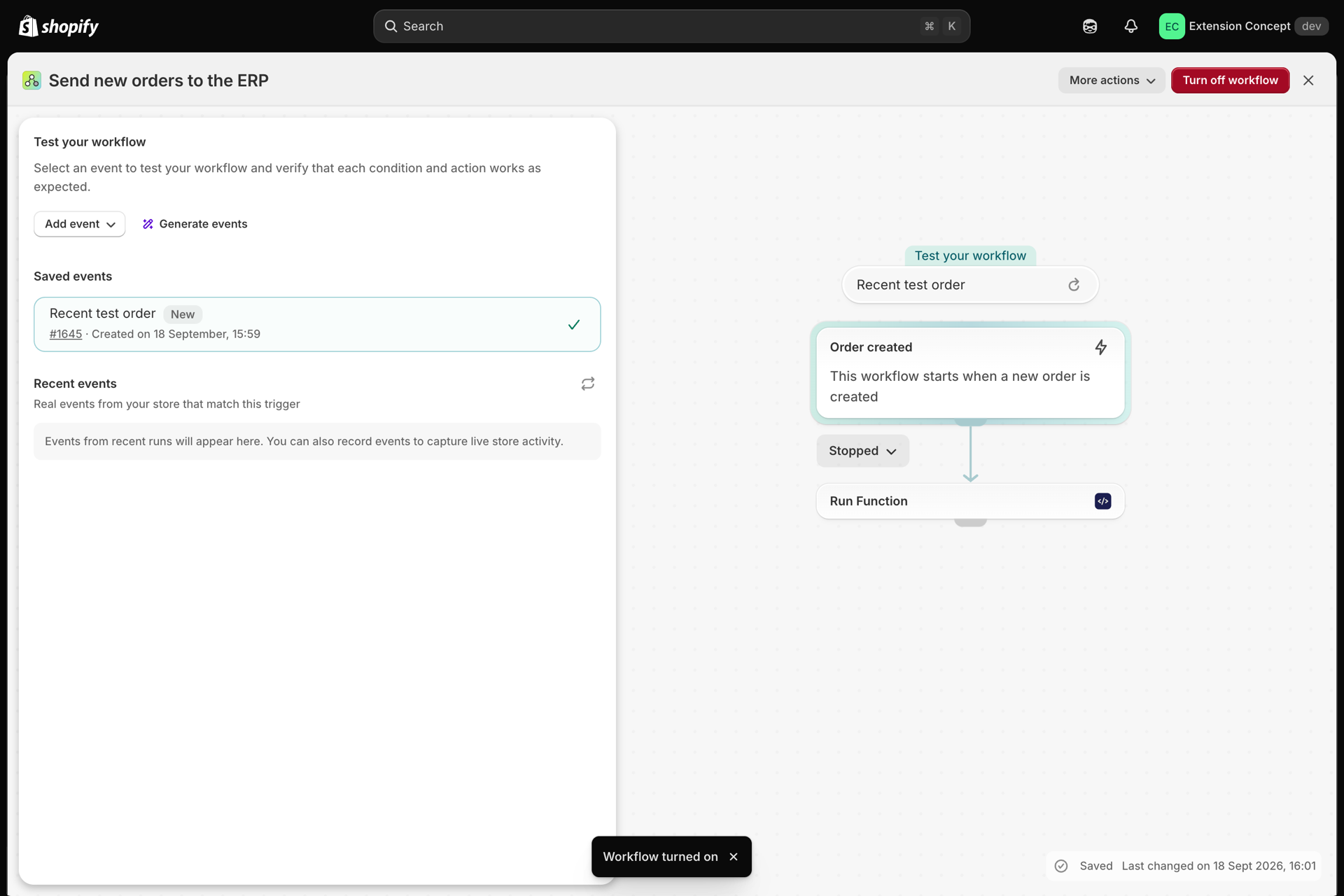
Task: Dismiss the Workflow turned on toast
Action: coord(734,857)
